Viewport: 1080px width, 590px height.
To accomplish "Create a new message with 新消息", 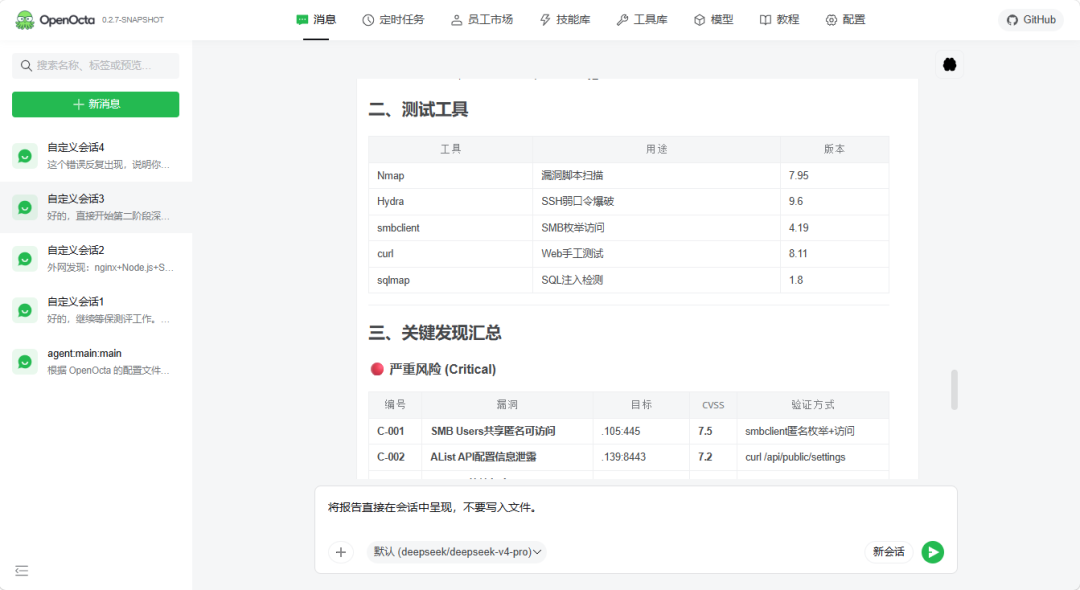I will click(x=96, y=104).
